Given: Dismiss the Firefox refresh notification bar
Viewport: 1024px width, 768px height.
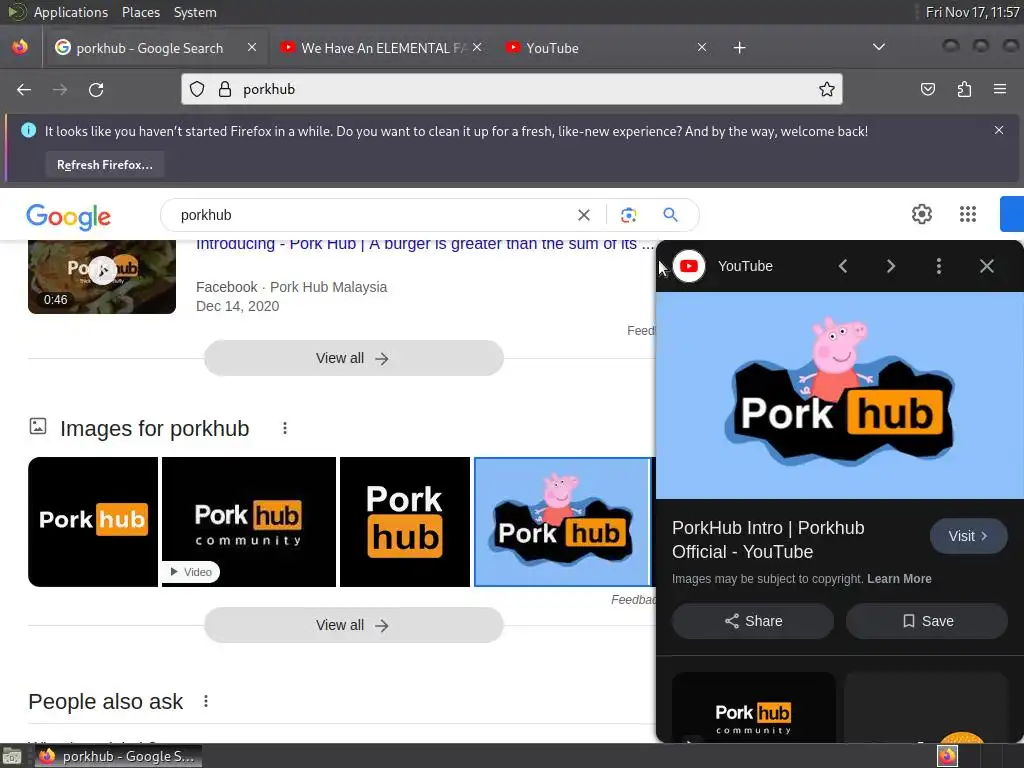Looking at the screenshot, I should click(999, 130).
